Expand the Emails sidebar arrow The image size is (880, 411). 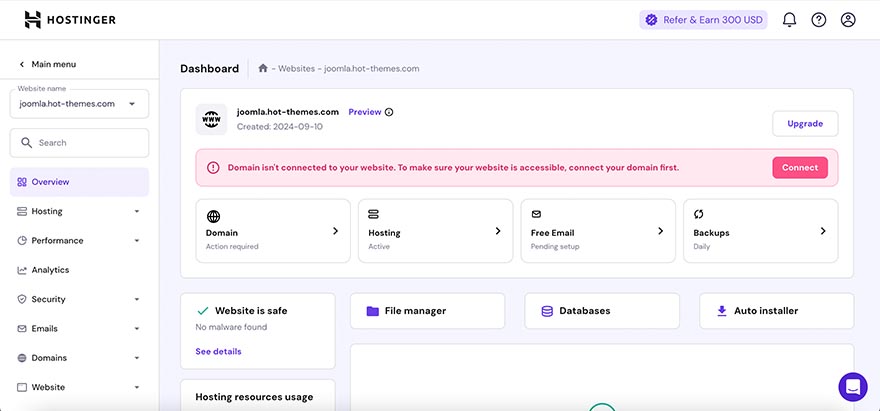tap(137, 329)
